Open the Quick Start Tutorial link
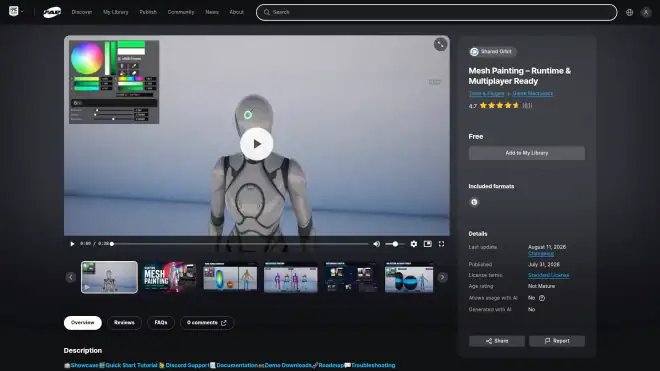 click(131, 365)
